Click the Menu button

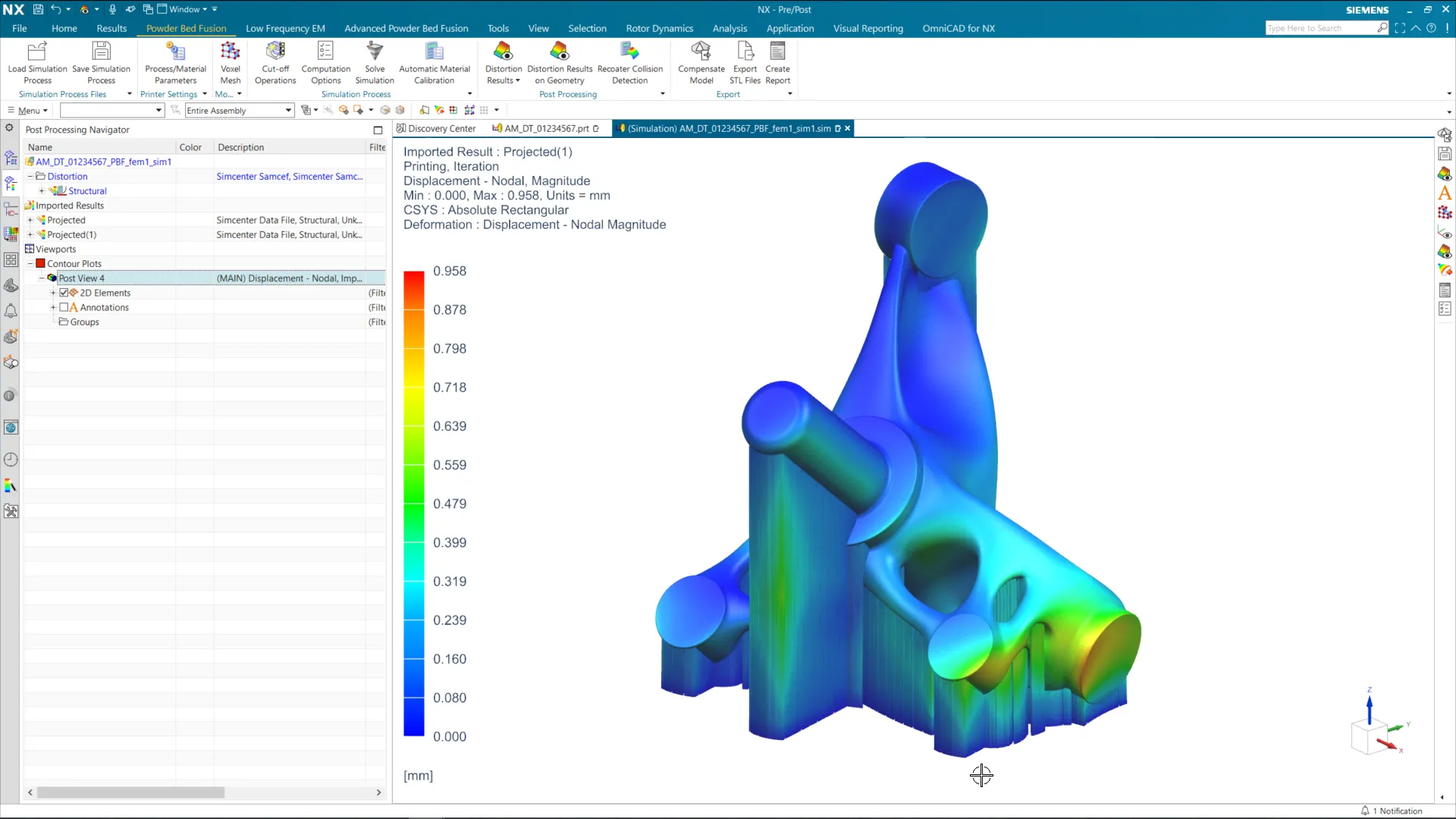click(x=29, y=111)
